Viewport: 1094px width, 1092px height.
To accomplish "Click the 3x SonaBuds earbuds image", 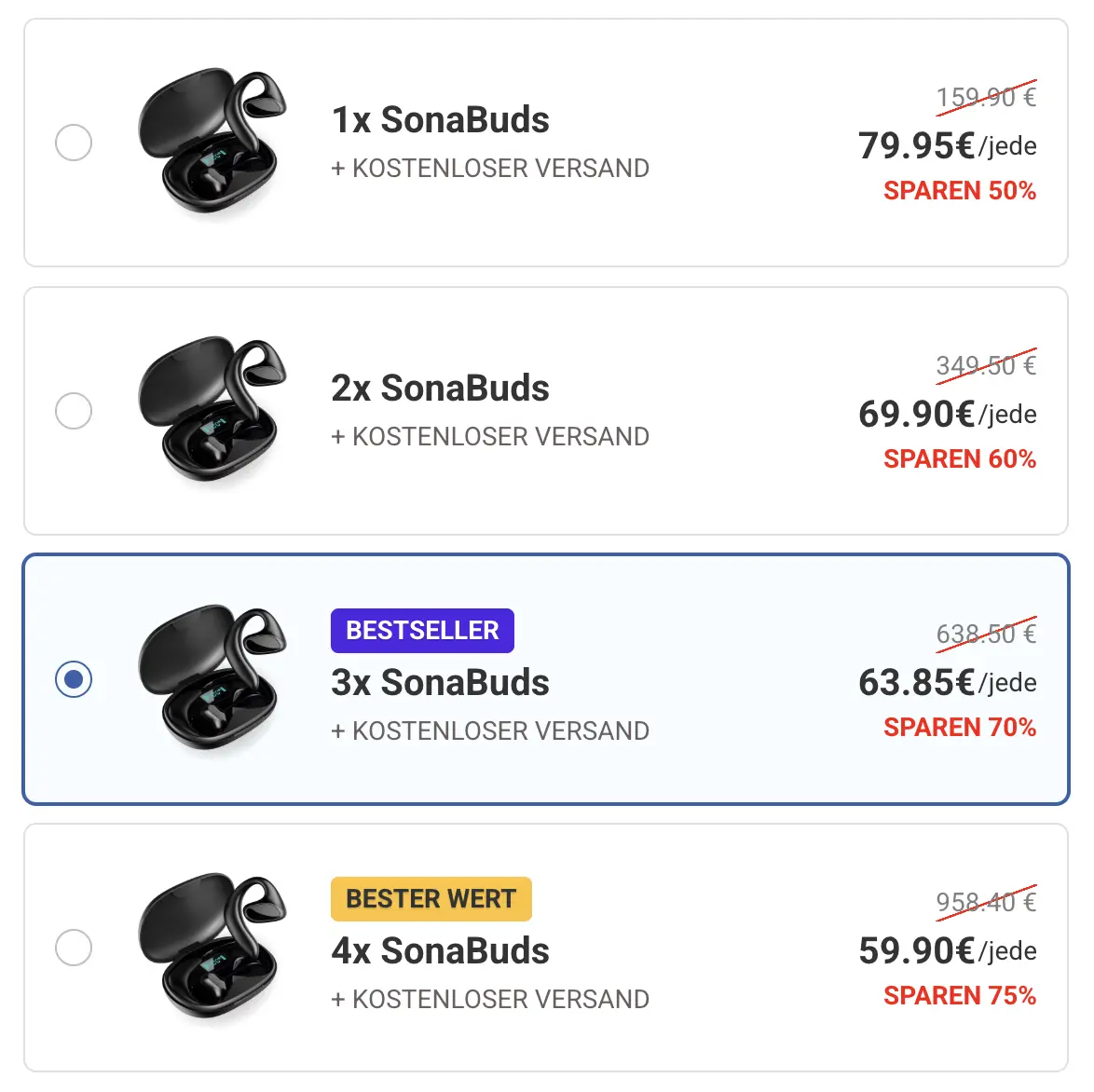I will [212, 678].
